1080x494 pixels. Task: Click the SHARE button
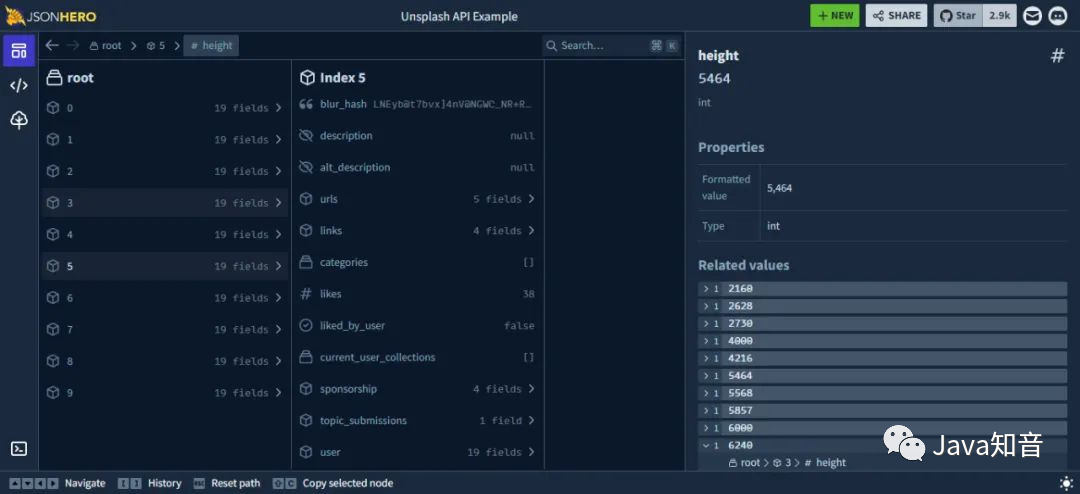click(x=896, y=16)
